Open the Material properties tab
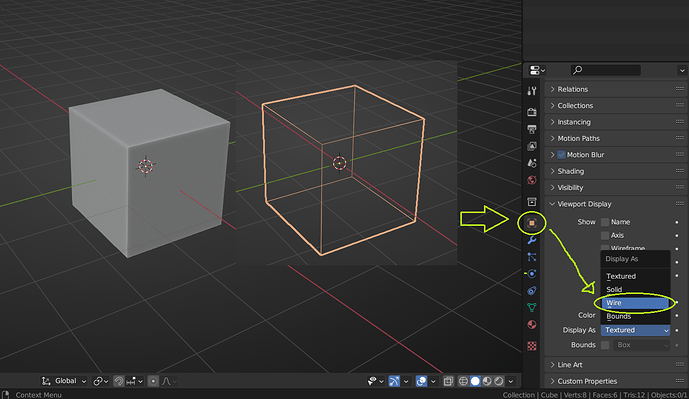 click(x=532, y=324)
